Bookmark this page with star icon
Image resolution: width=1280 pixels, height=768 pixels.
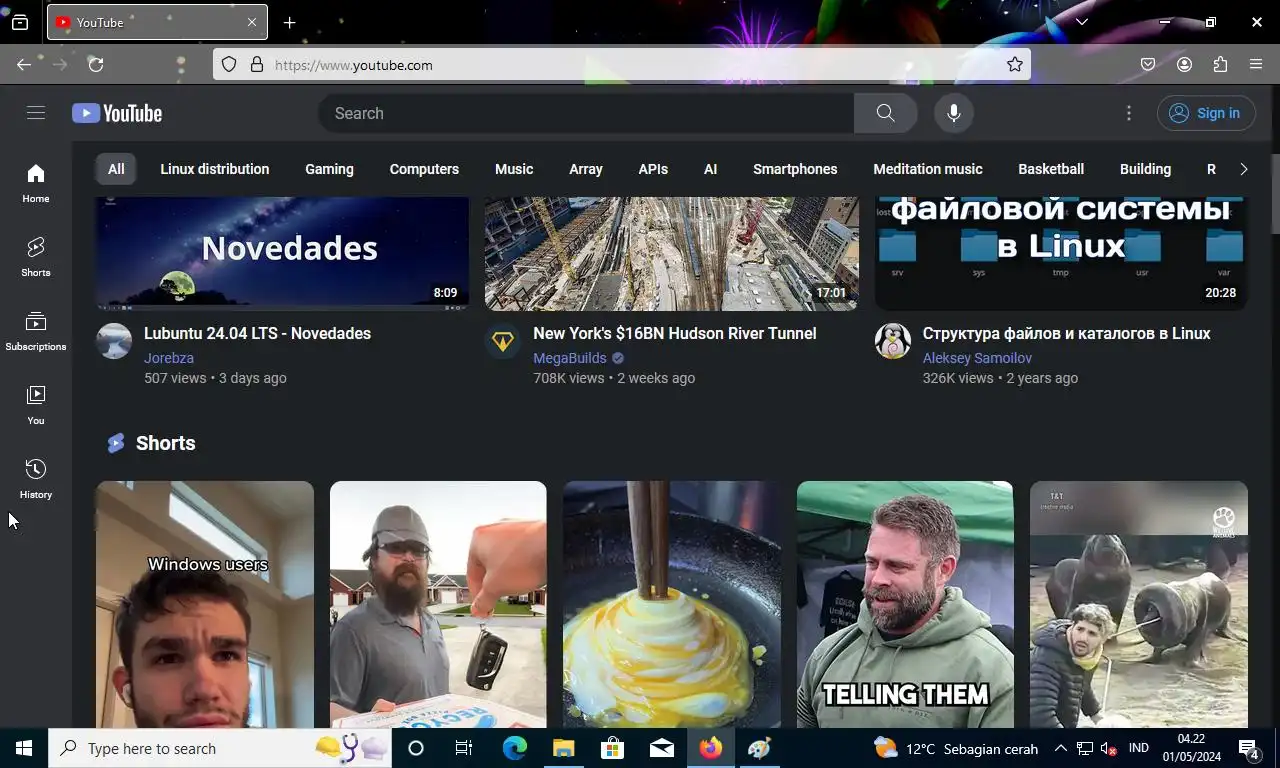pyautogui.click(x=1015, y=64)
